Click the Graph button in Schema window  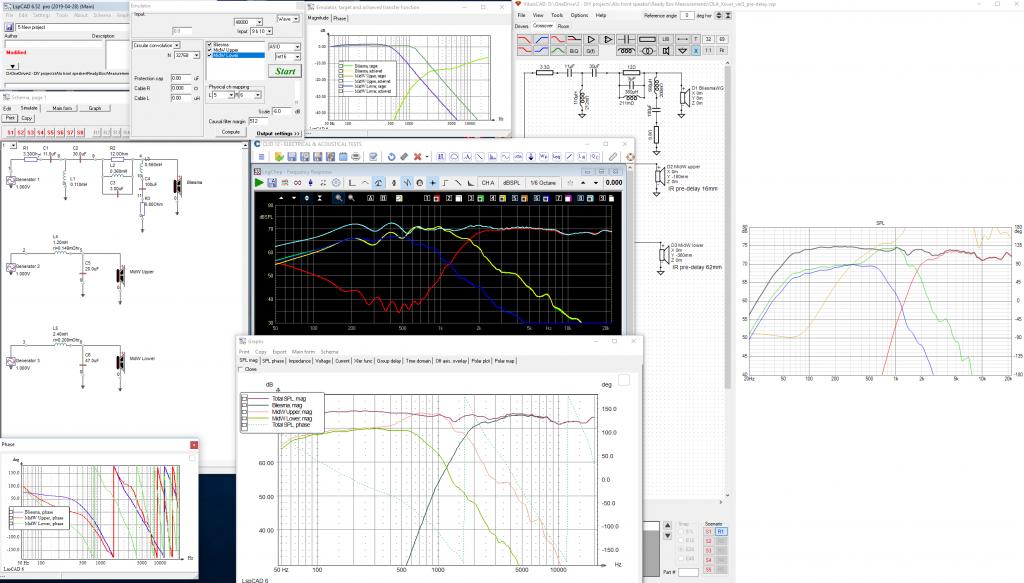pyautogui.click(x=95, y=108)
